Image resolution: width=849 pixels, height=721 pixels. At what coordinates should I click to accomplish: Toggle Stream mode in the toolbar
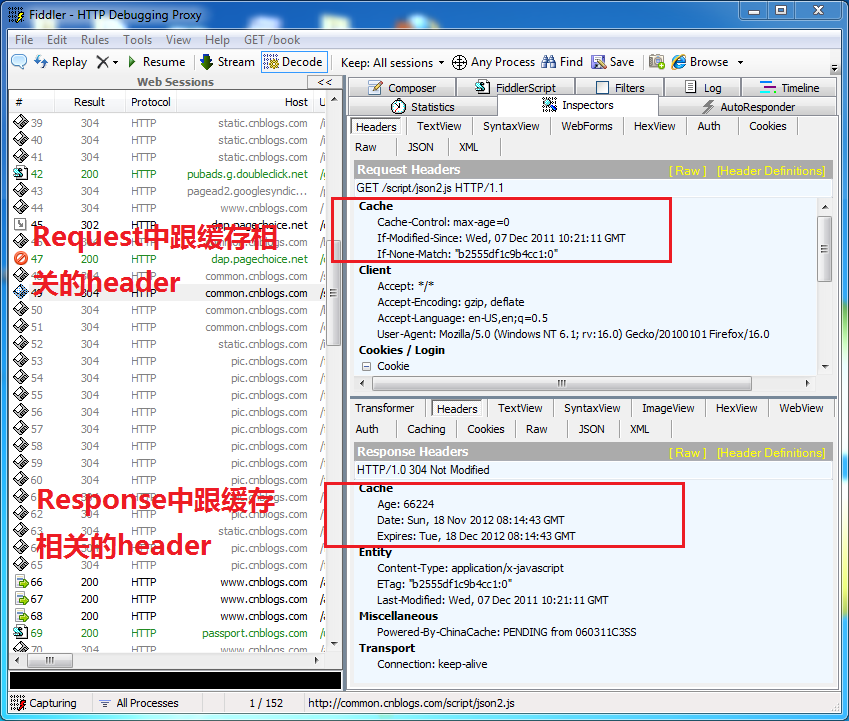pos(228,62)
